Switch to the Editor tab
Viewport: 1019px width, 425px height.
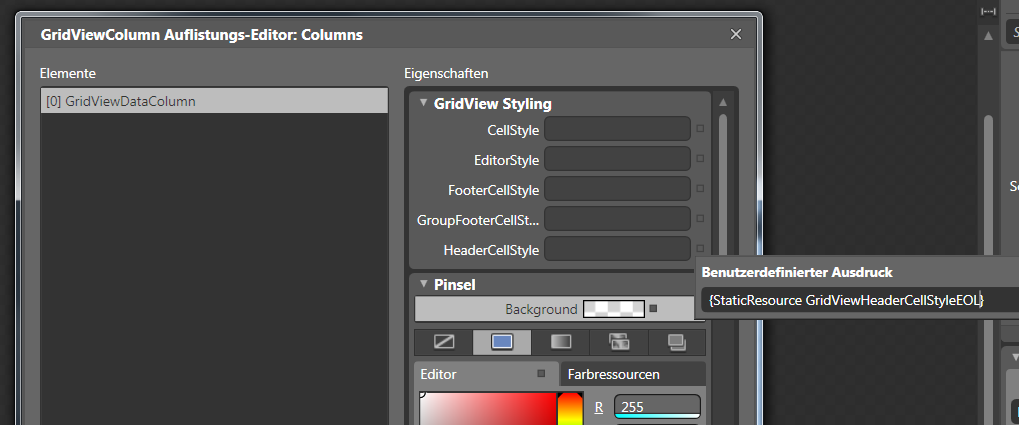point(439,374)
